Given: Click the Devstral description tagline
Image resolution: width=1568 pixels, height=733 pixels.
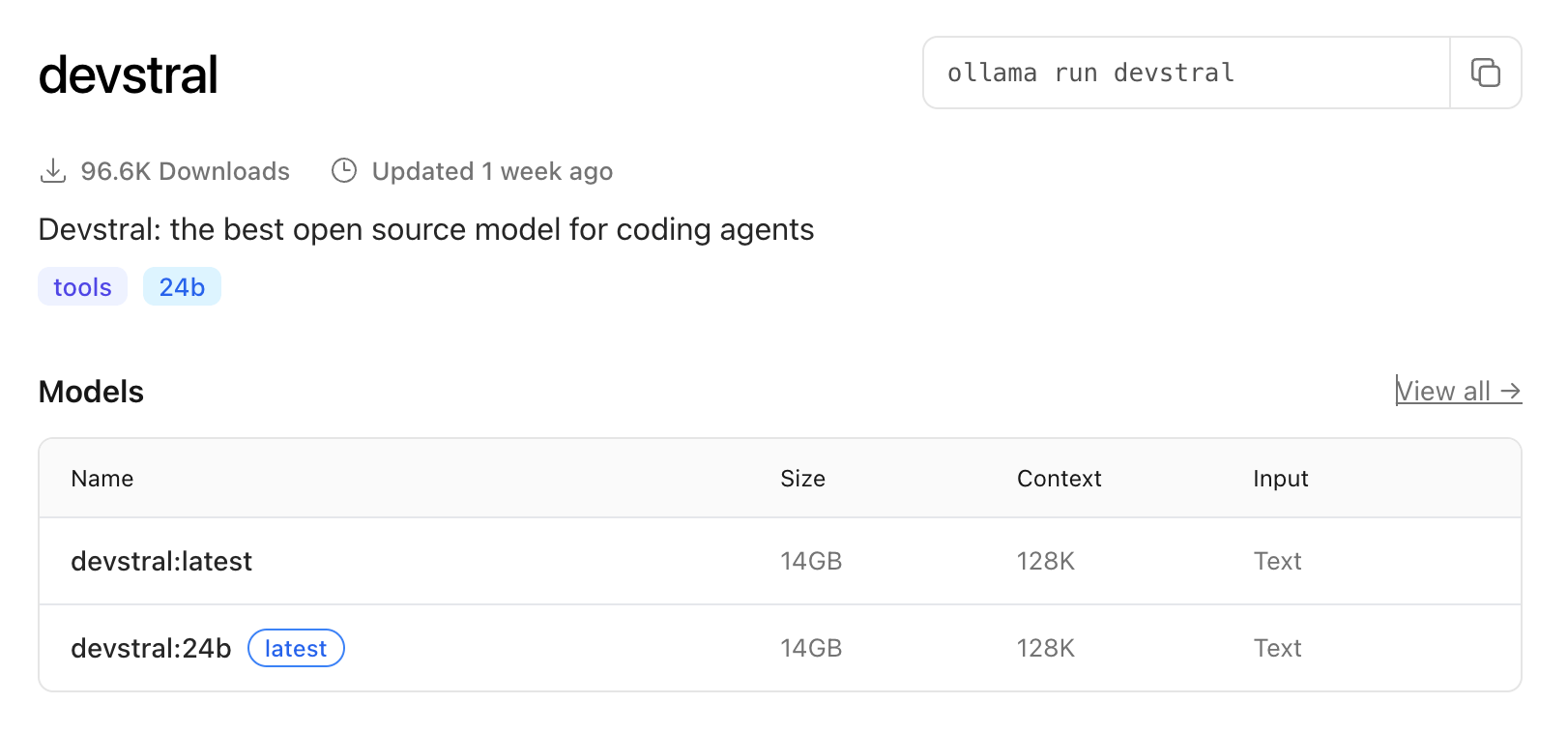Looking at the screenshot, I should [x=425, y=229].
